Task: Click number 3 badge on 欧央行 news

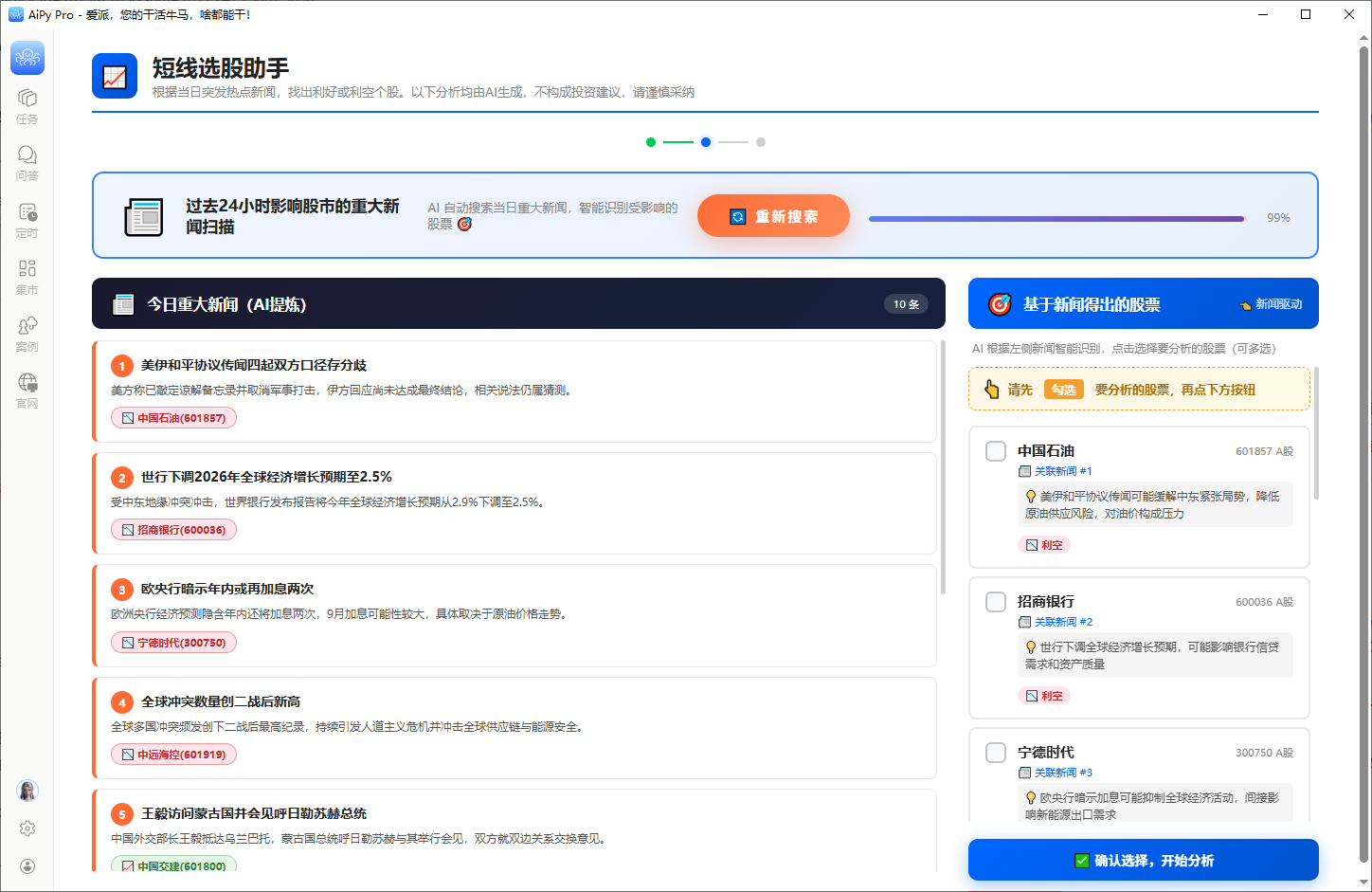Action: 122,590
